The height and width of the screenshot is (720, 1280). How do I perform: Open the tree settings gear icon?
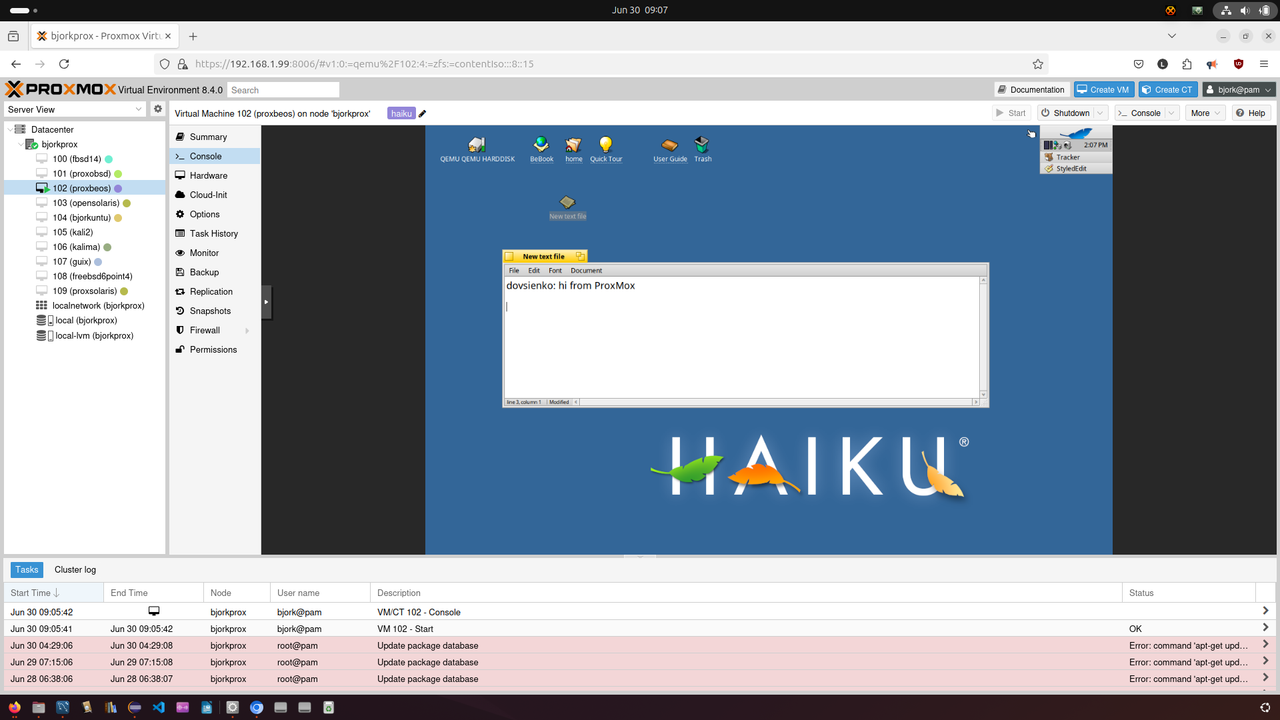click(x=157, y=109)
